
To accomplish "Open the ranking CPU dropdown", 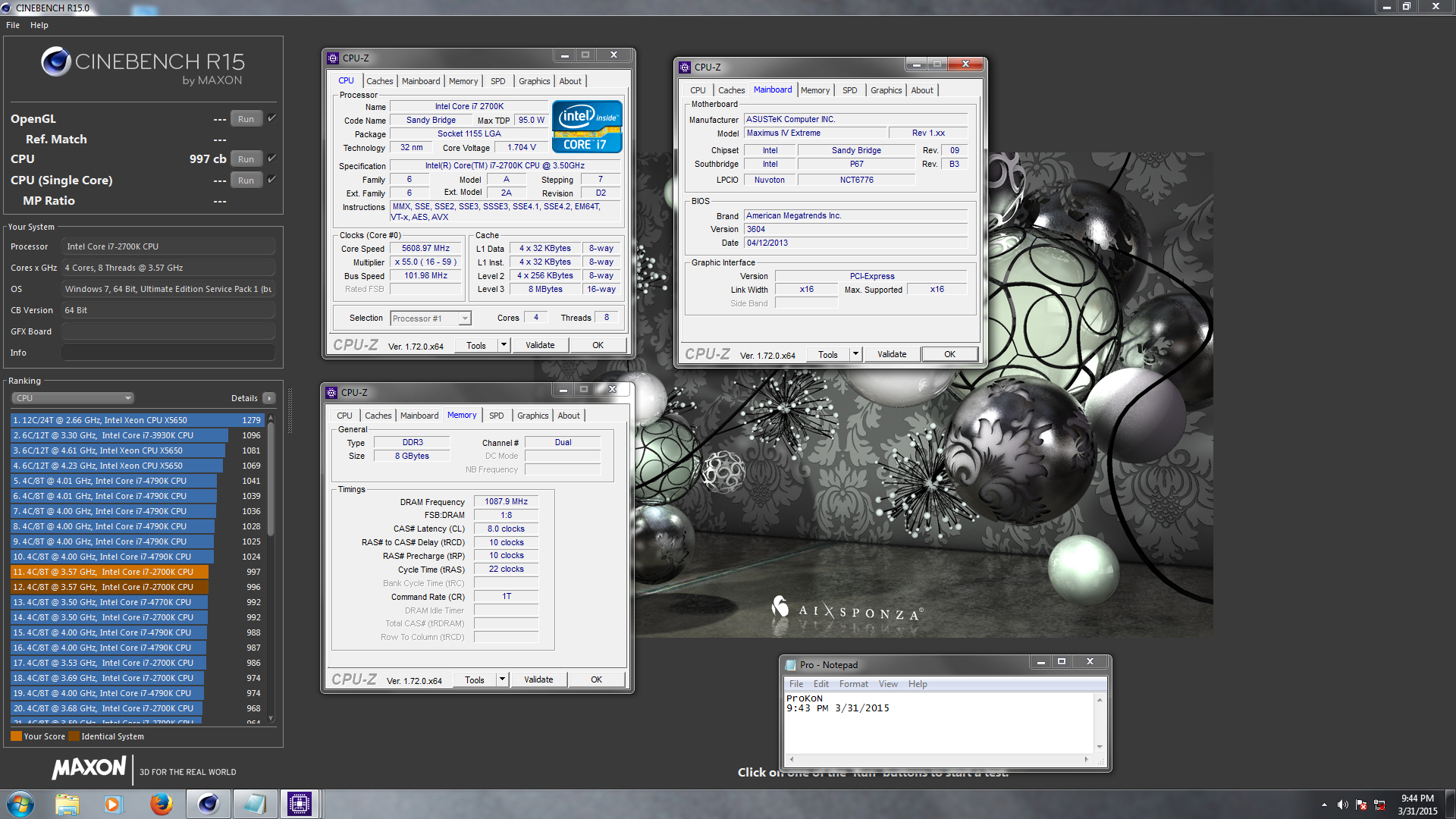I will click(x=73, y=398).
